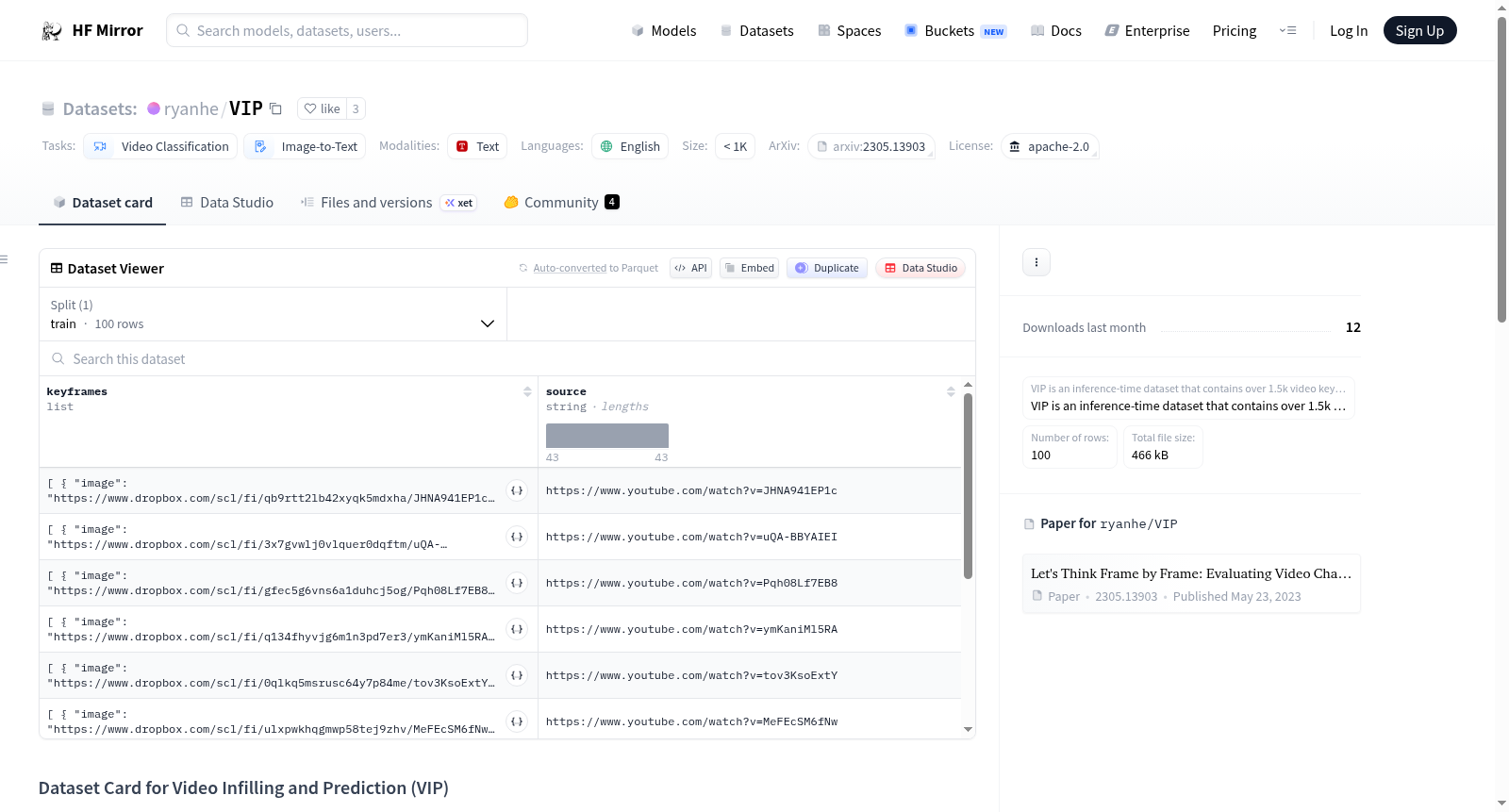Go to Spaces

point(849,31)
